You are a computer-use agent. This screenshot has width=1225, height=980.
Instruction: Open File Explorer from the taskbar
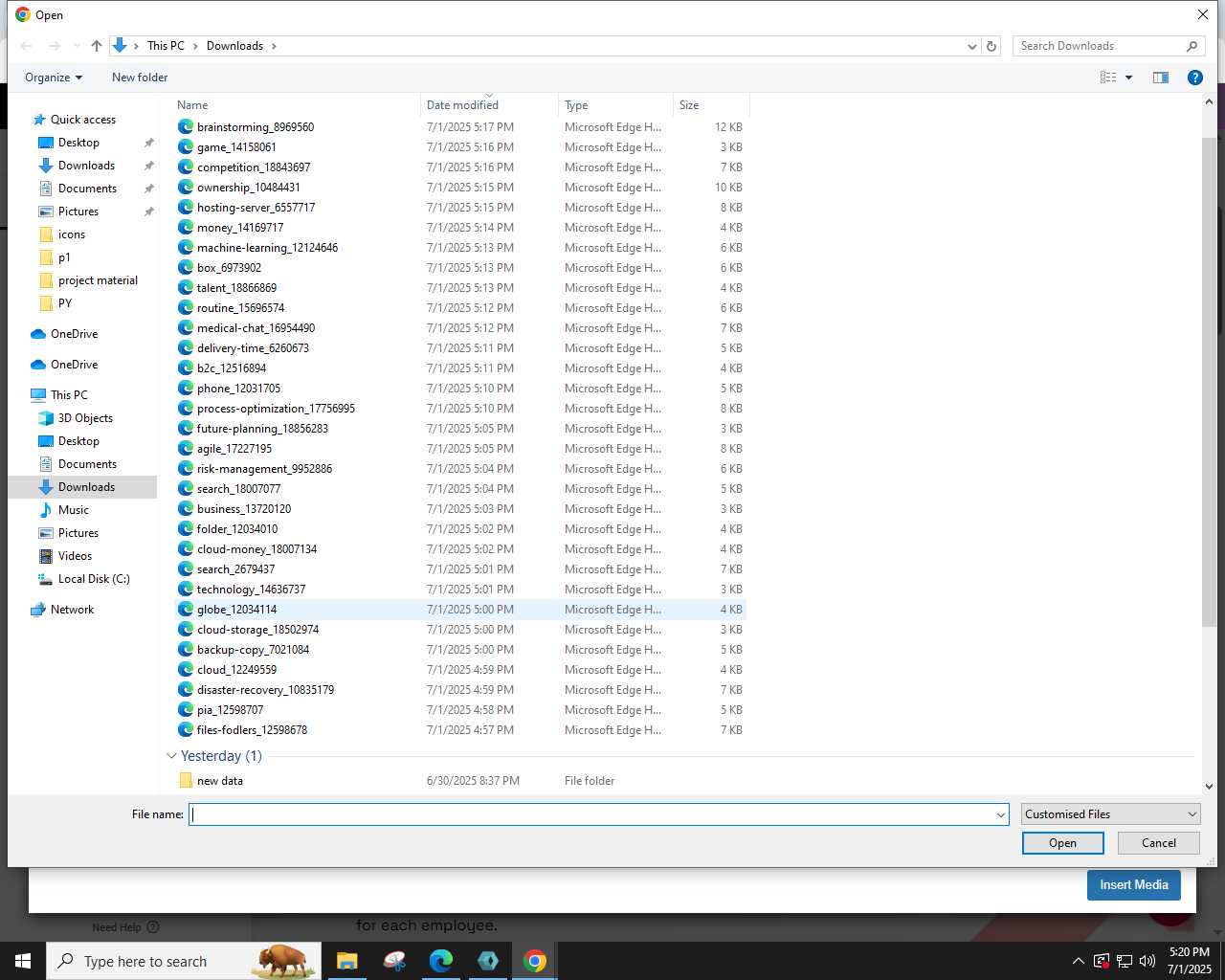click(346, 961)
